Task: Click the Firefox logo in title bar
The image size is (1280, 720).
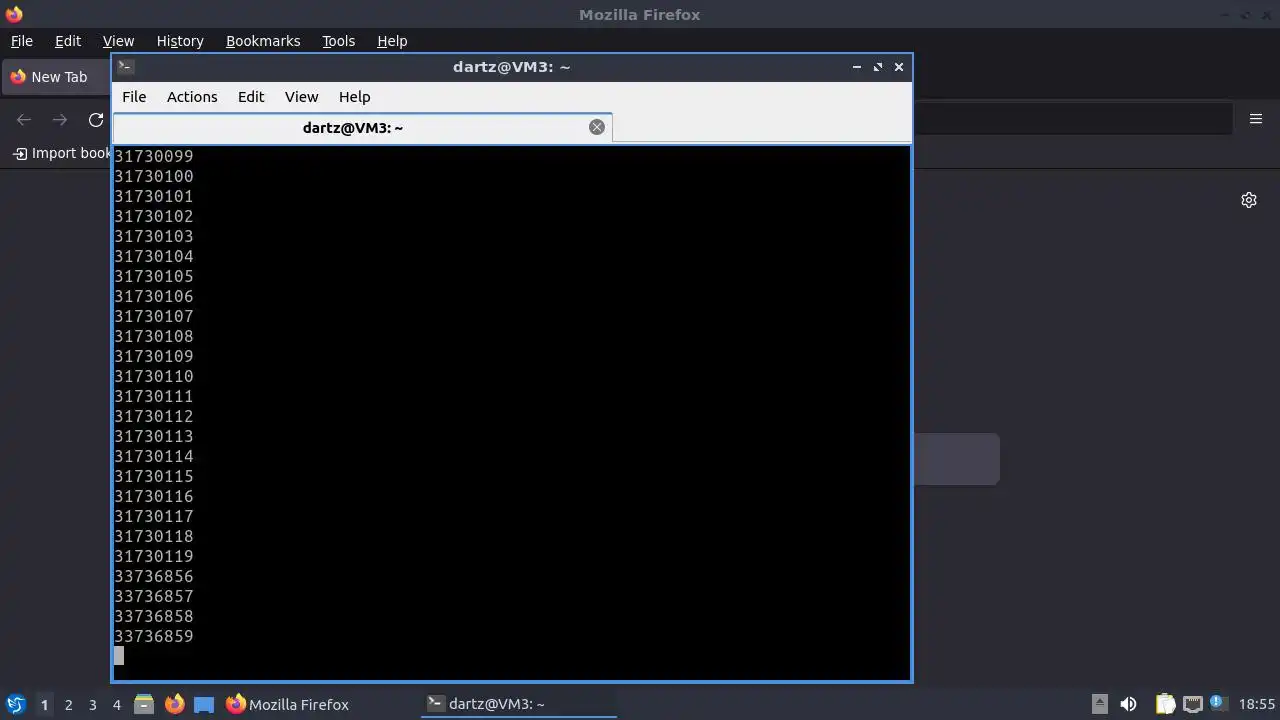Action: coord(14,14)
